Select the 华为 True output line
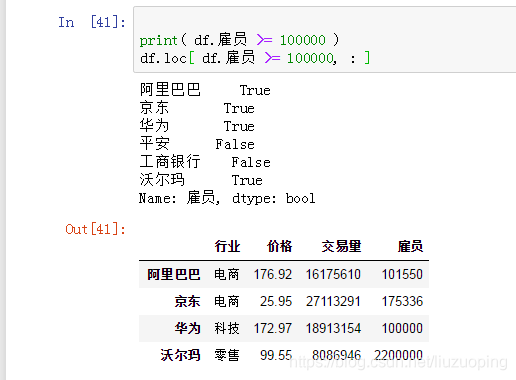Image resolution: width=516 pixels, height=380 pixels. [x=197, y=126]
